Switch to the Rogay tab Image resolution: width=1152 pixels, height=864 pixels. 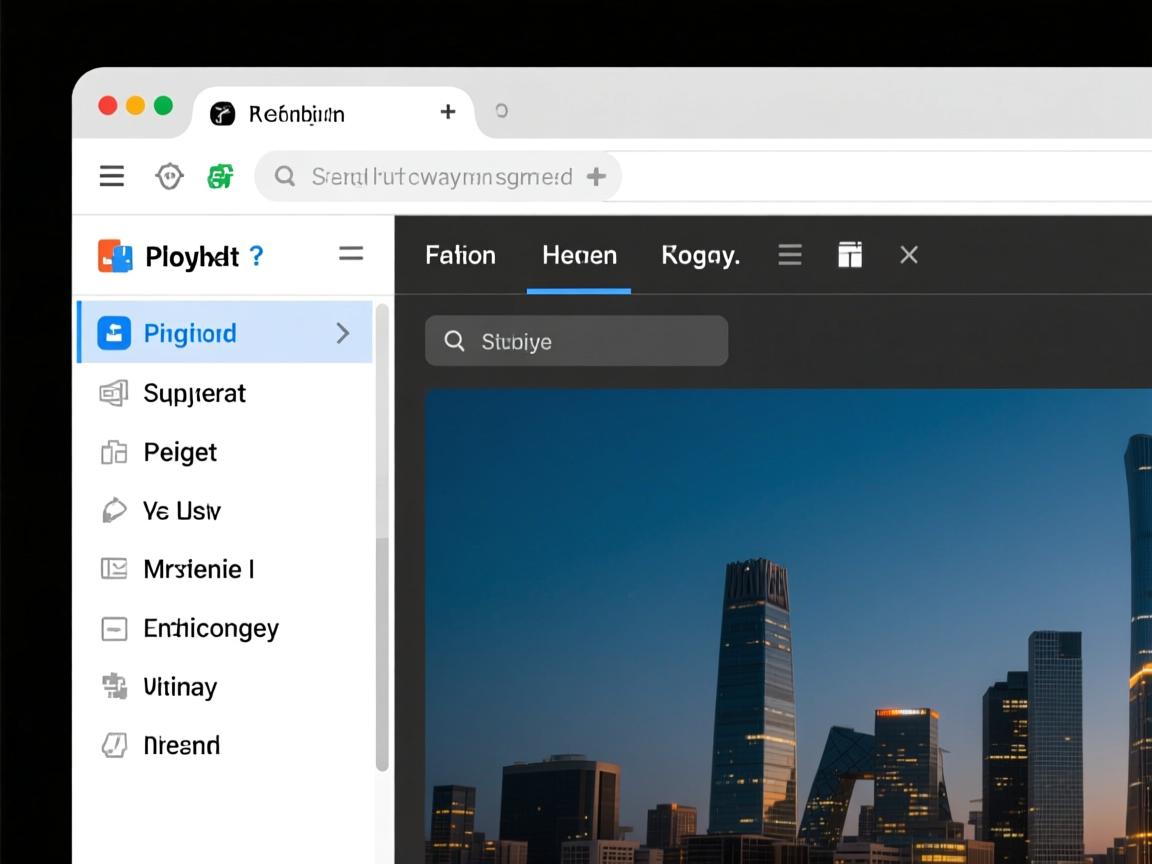pyautogui.click(x=700, y=255)
